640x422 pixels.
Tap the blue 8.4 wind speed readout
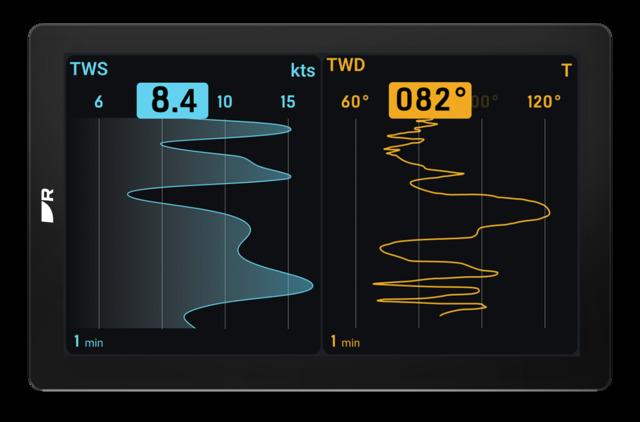click(x=172, y=101)
